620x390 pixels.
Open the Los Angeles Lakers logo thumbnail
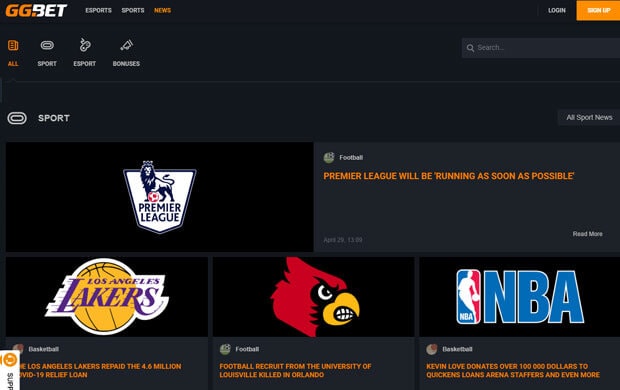[x=107, y=297]
